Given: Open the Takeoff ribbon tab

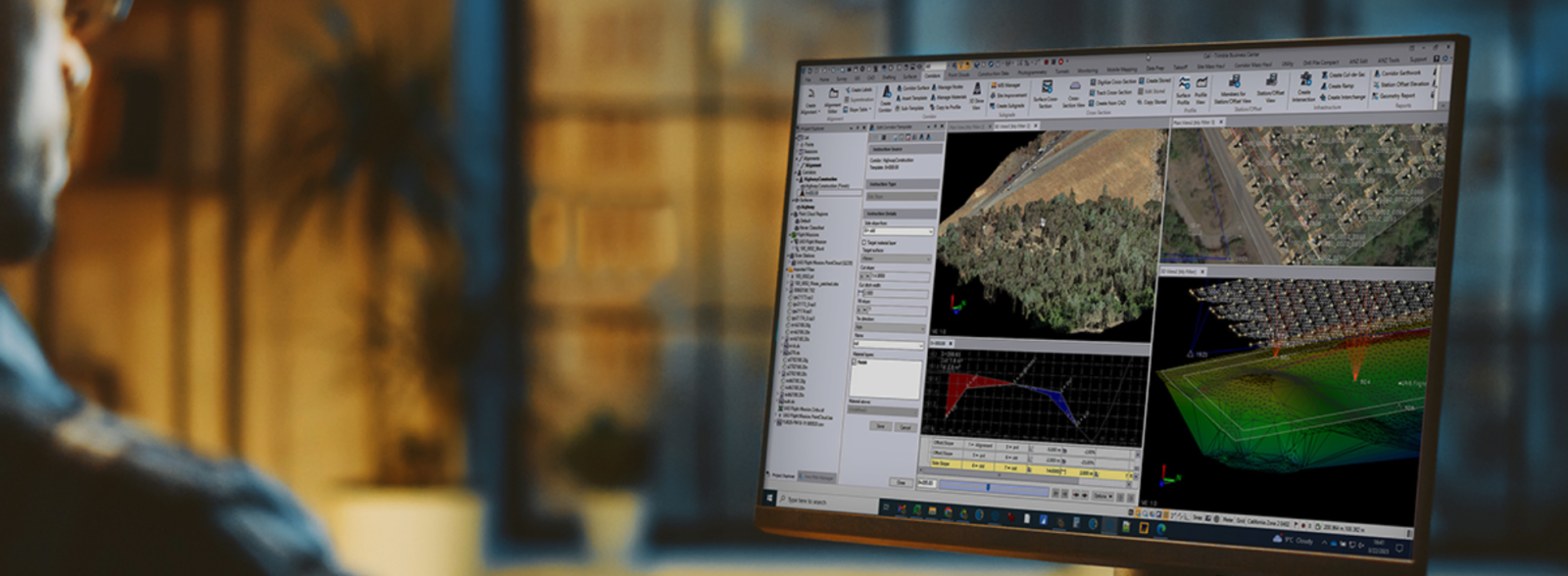Looking at the screenshot, I should 1180,68.
